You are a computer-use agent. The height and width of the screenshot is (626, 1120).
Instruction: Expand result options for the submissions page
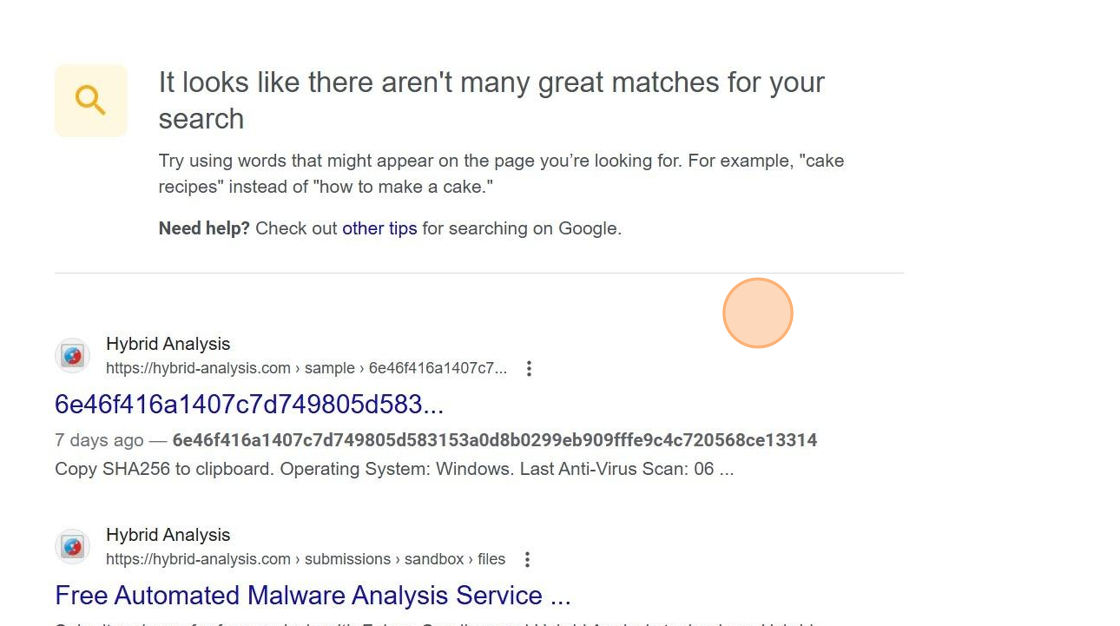click(527, 559)
